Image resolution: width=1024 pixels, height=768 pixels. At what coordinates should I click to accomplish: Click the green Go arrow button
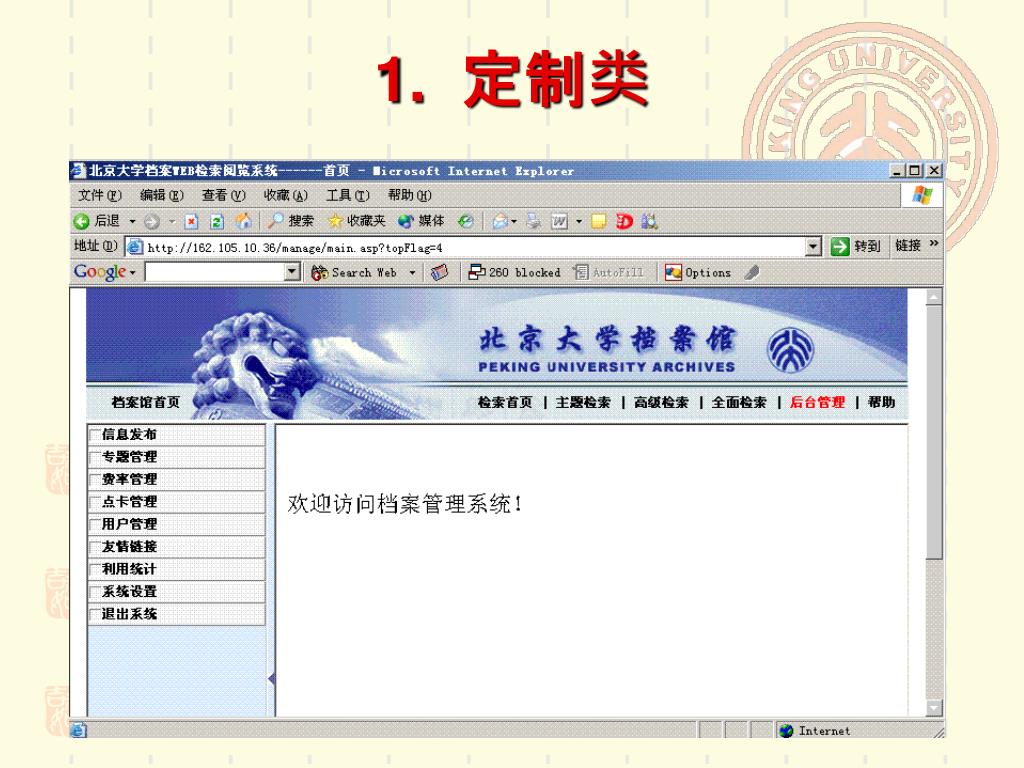click(x=840, y=247)
